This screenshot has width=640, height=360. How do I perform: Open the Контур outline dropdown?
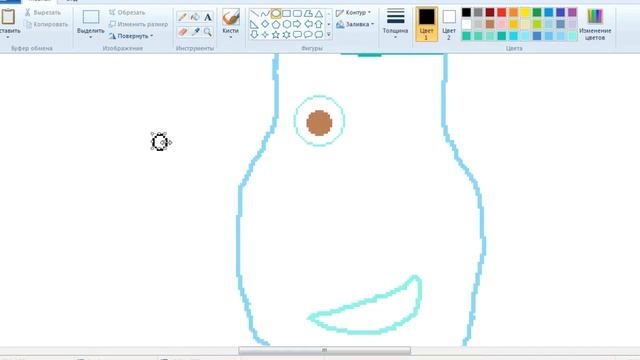[353, 13]
